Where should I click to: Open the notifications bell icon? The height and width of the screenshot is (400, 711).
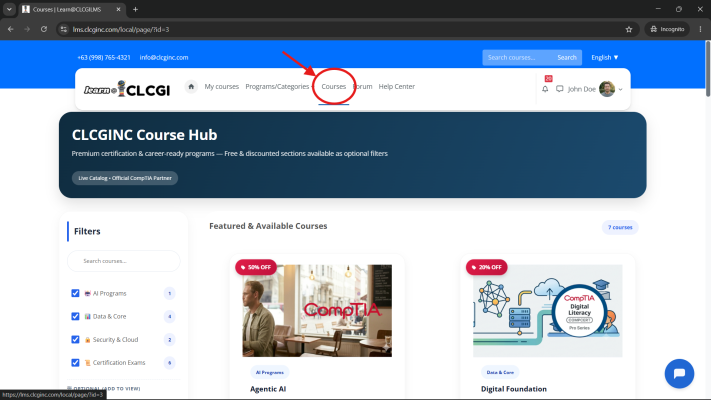tap(545, 89)
